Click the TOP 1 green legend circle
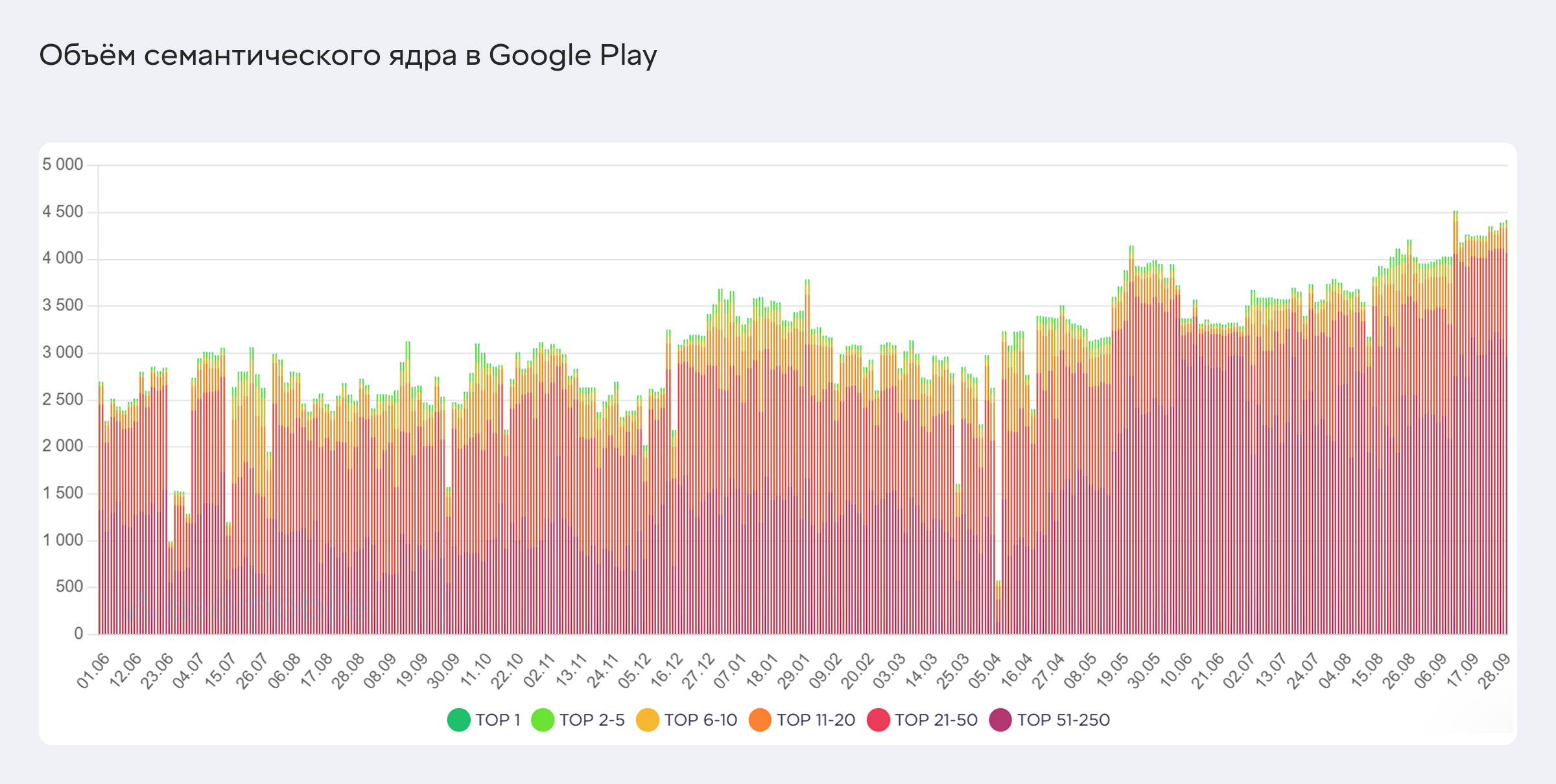The width and height of the screenshot is (1556, 784). pos(458,720)
